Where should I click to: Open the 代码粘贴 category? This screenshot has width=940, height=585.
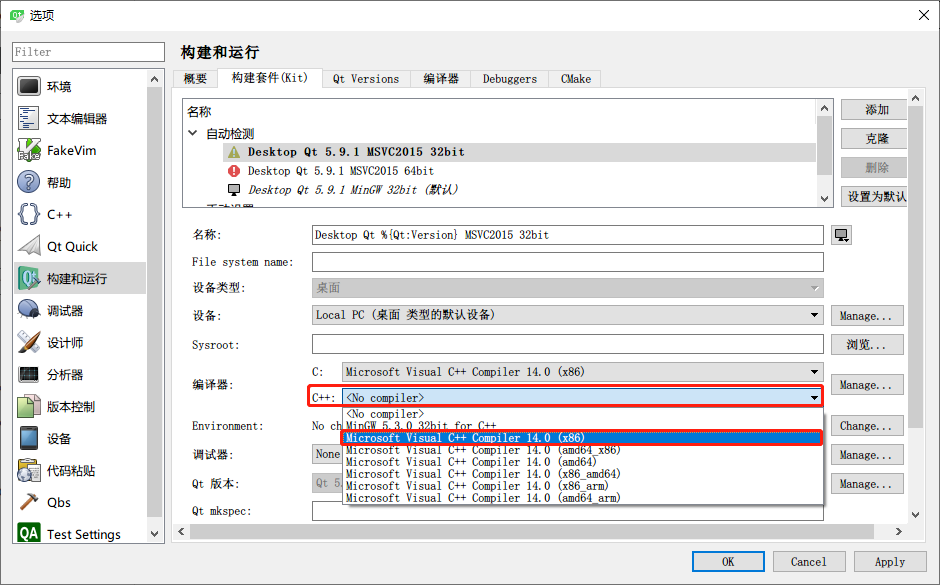80,471
